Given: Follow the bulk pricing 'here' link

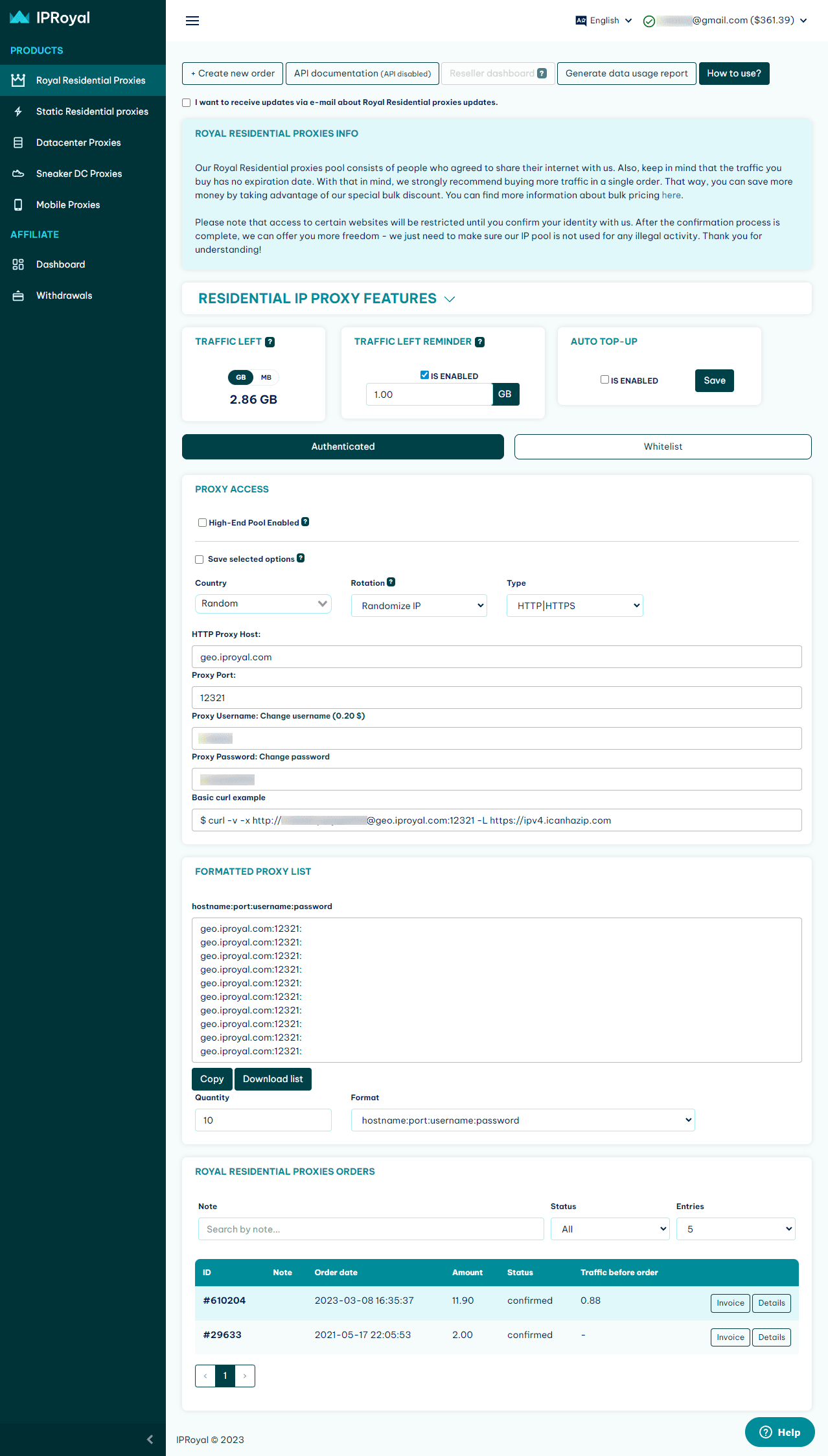Looking at the screenshot, I should (x=671, y=195).
